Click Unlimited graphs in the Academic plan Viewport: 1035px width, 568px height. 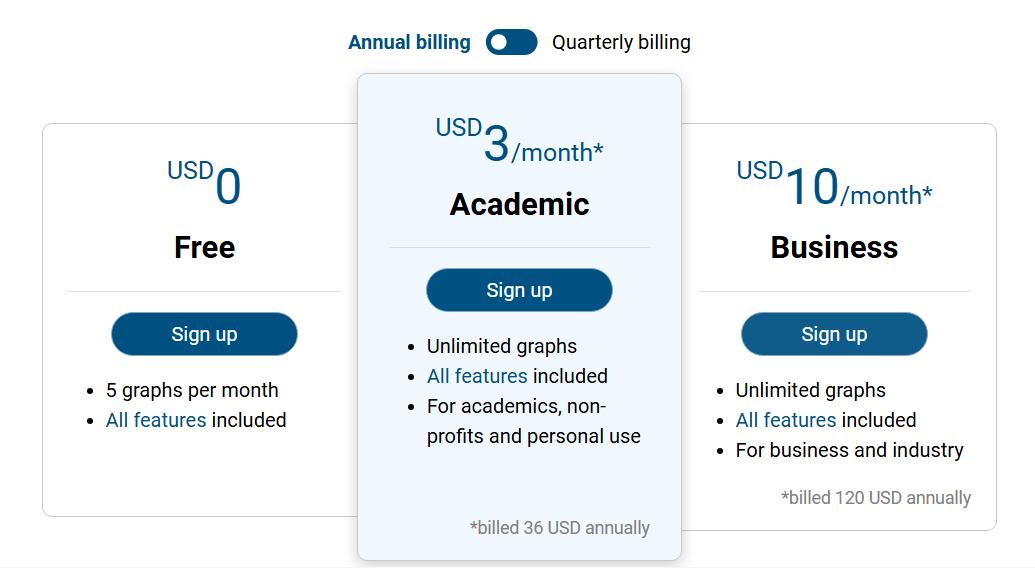[502, 346]
